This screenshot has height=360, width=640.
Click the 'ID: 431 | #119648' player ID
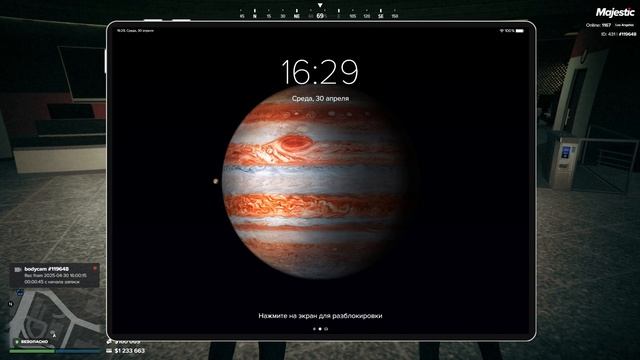click(x=618, y=34)
